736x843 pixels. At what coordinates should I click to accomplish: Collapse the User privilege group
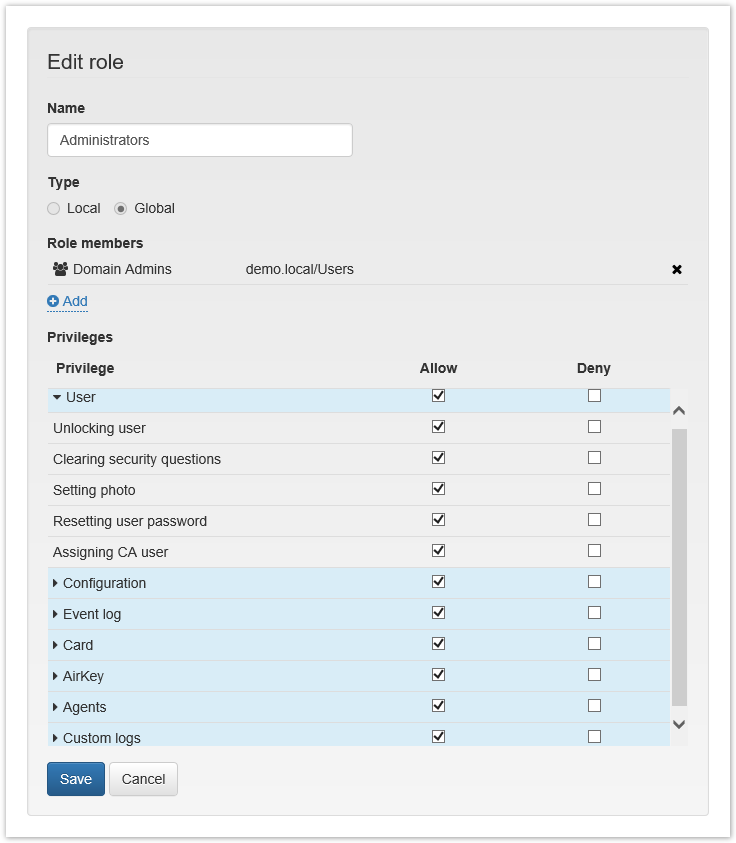pos(57,397)
